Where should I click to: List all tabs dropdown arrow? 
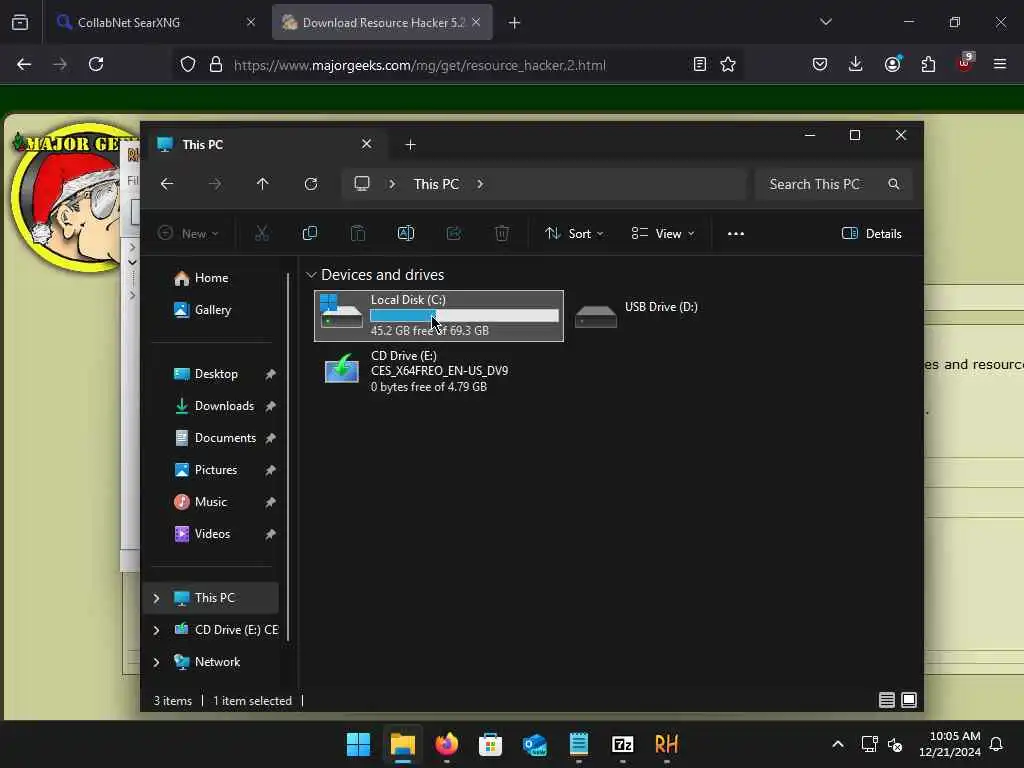pyautogui.click(x=825, y=22)
